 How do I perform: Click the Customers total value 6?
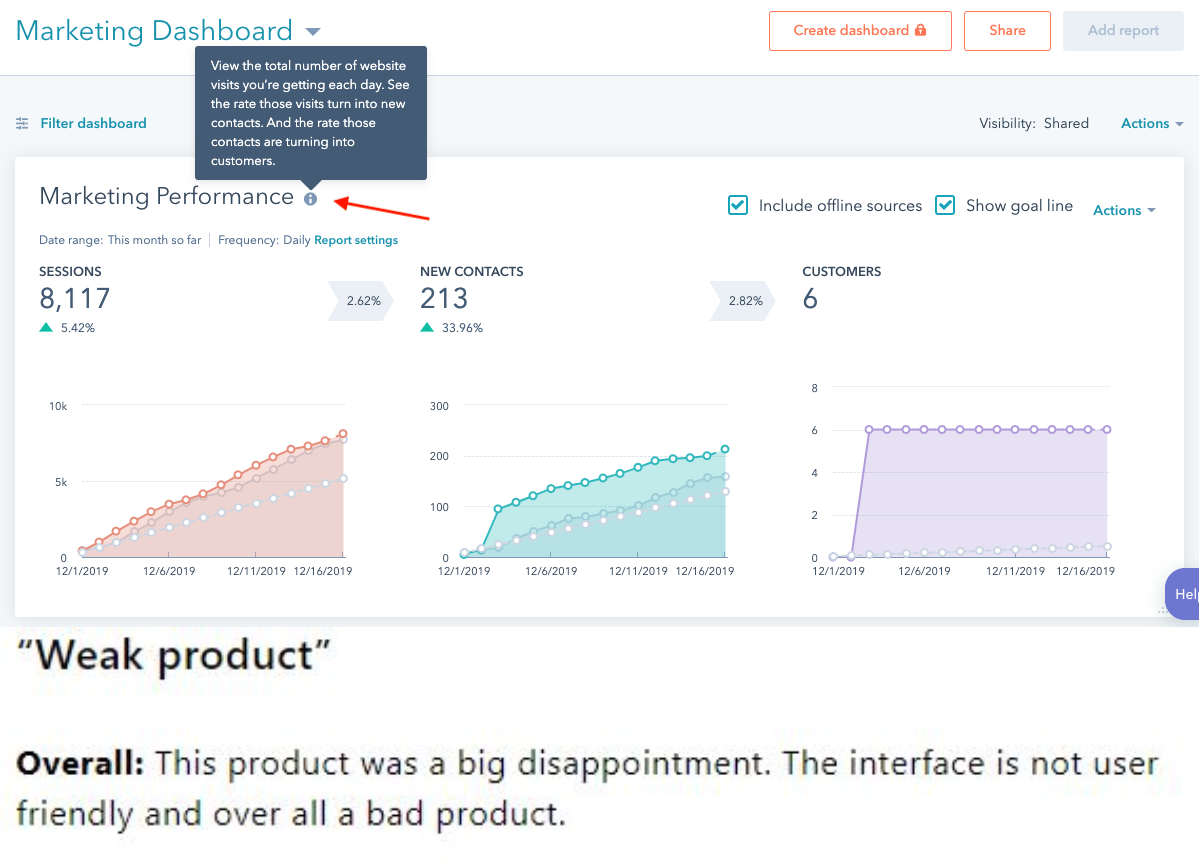[x=810, y=299]
